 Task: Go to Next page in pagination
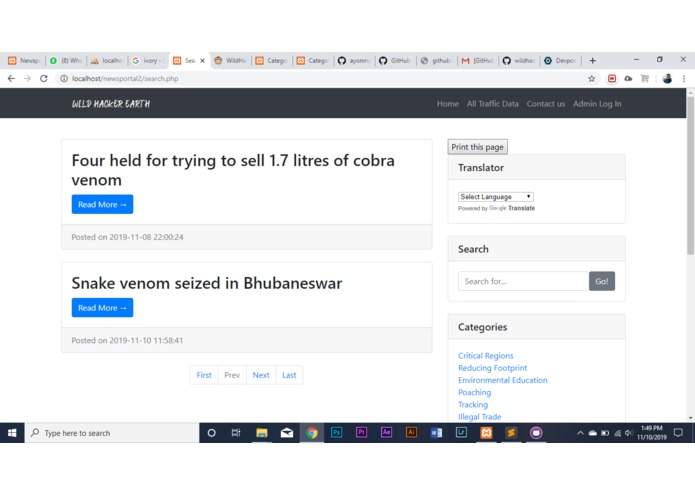pos(261,375)
